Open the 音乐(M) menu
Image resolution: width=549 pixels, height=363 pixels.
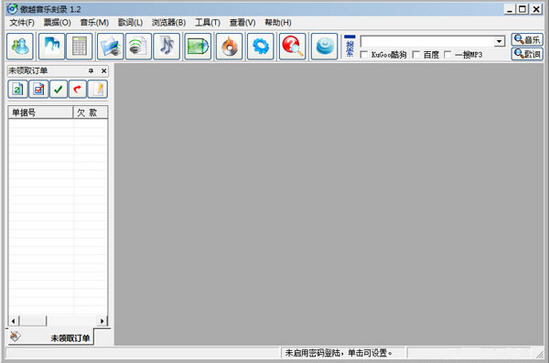(95, 23)
